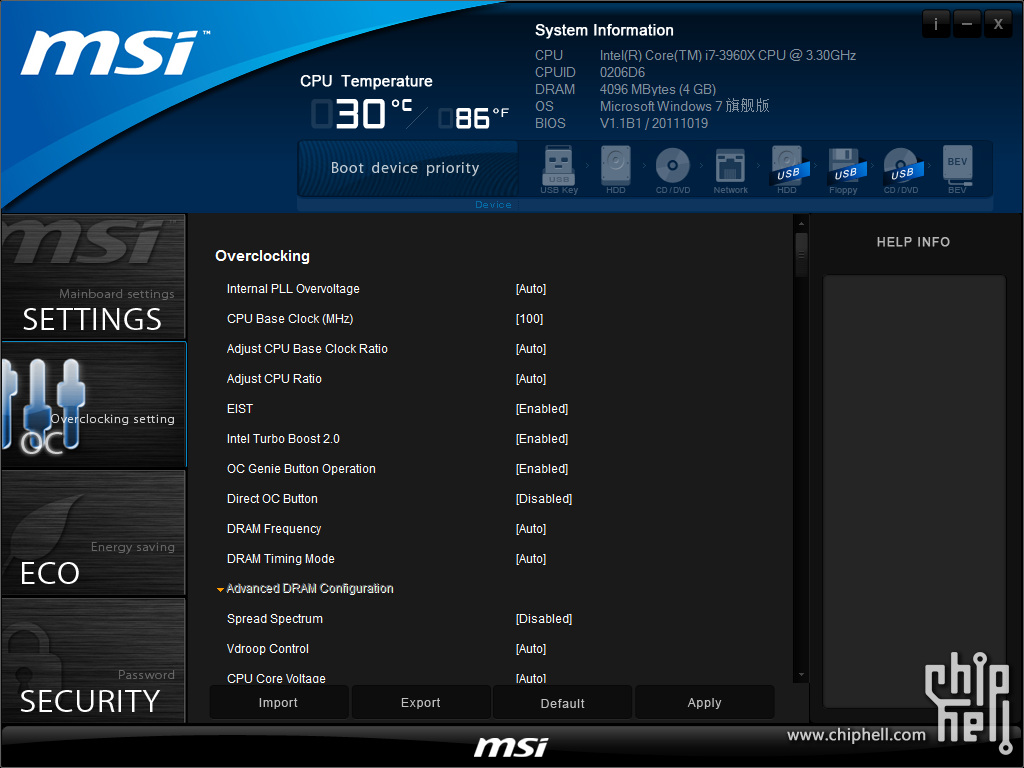The width and height of the screenshot is (1024, 768).
Task: Click the DRAM value 4096 MBytes (4 GB)
Action: tap(658, 89)
